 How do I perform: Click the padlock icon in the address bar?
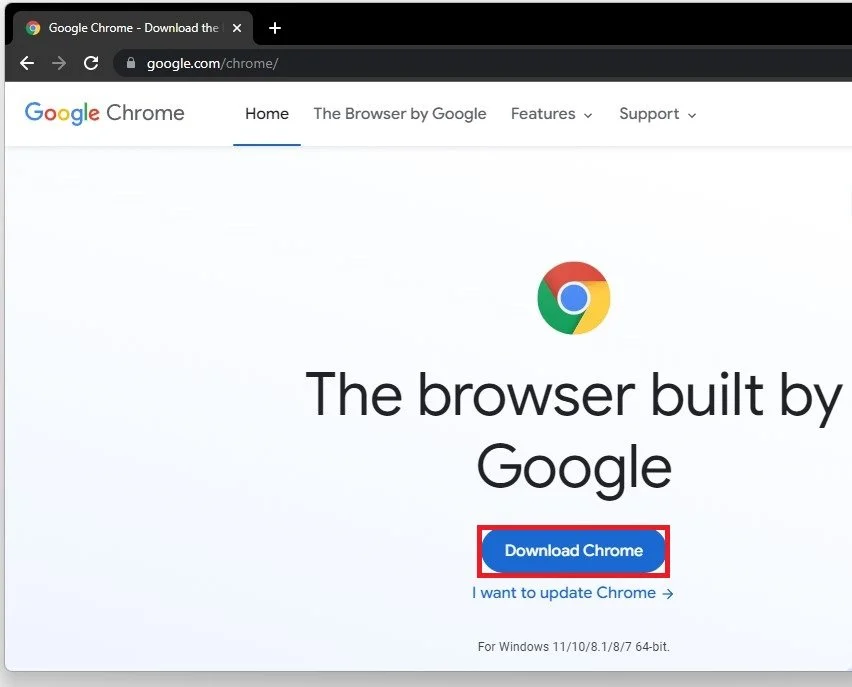point(130,63)
